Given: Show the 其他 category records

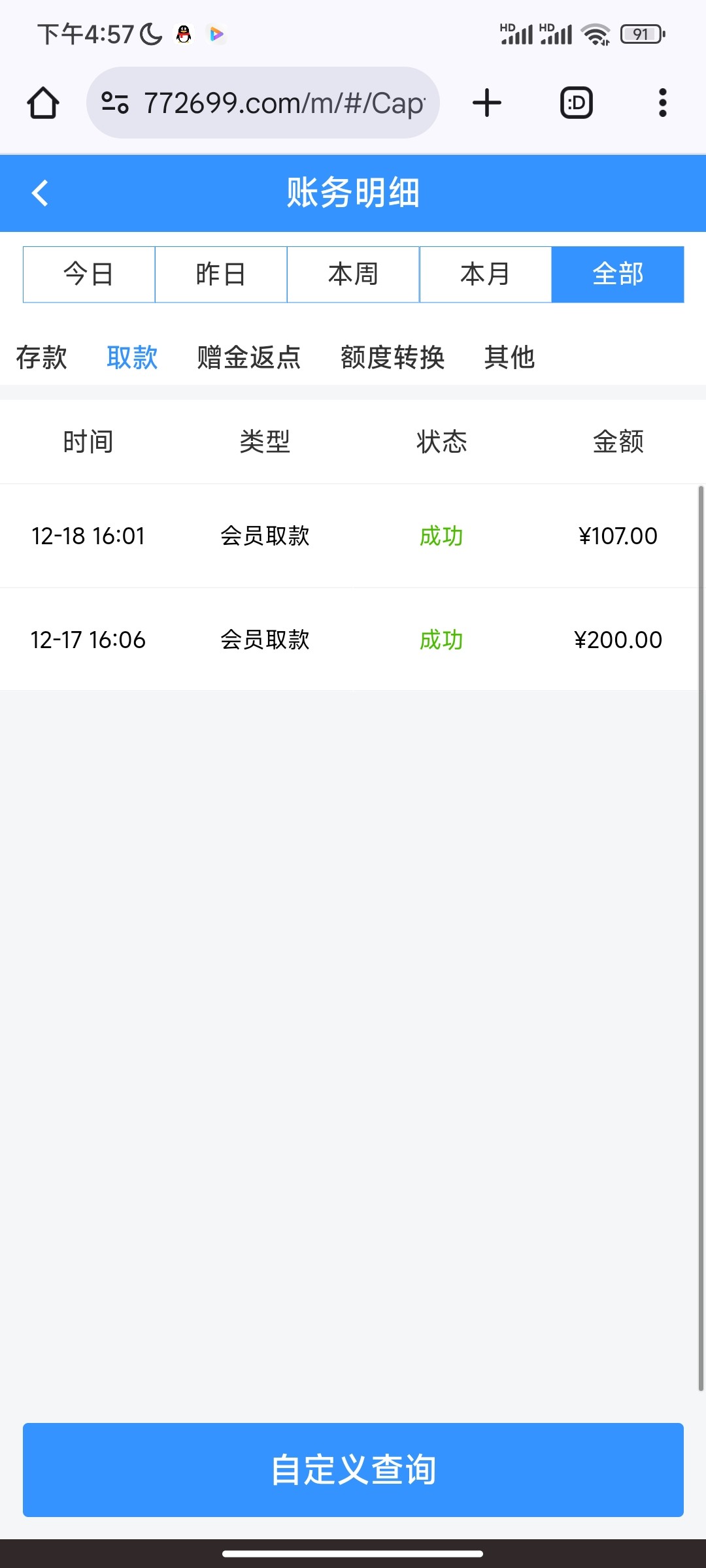Looking at the screenshot, I should click(x=509, y=357).
